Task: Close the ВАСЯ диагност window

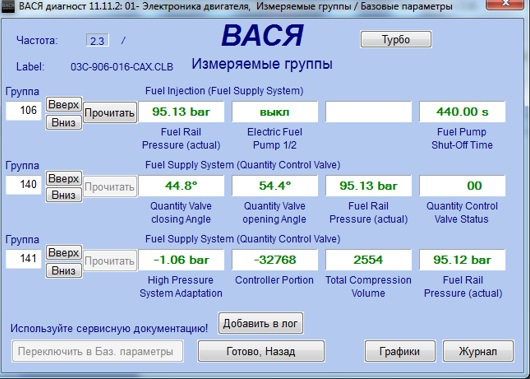Action: tap(506, 3)
